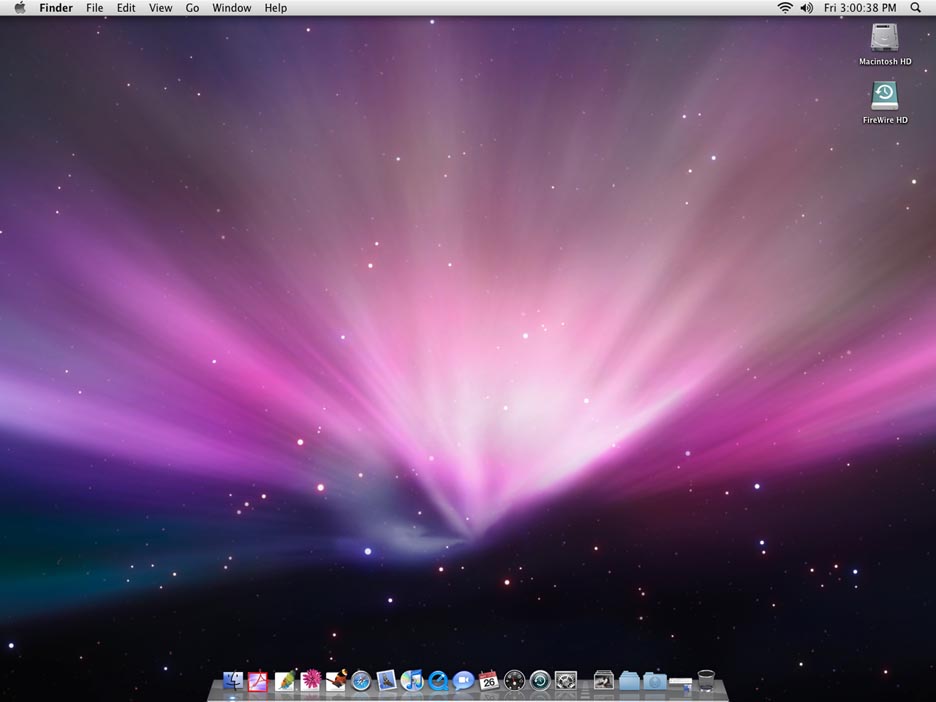Viewport: 936px width, 702px height.
Task: Open Finder from the Dock
Action: coord(233,681)
